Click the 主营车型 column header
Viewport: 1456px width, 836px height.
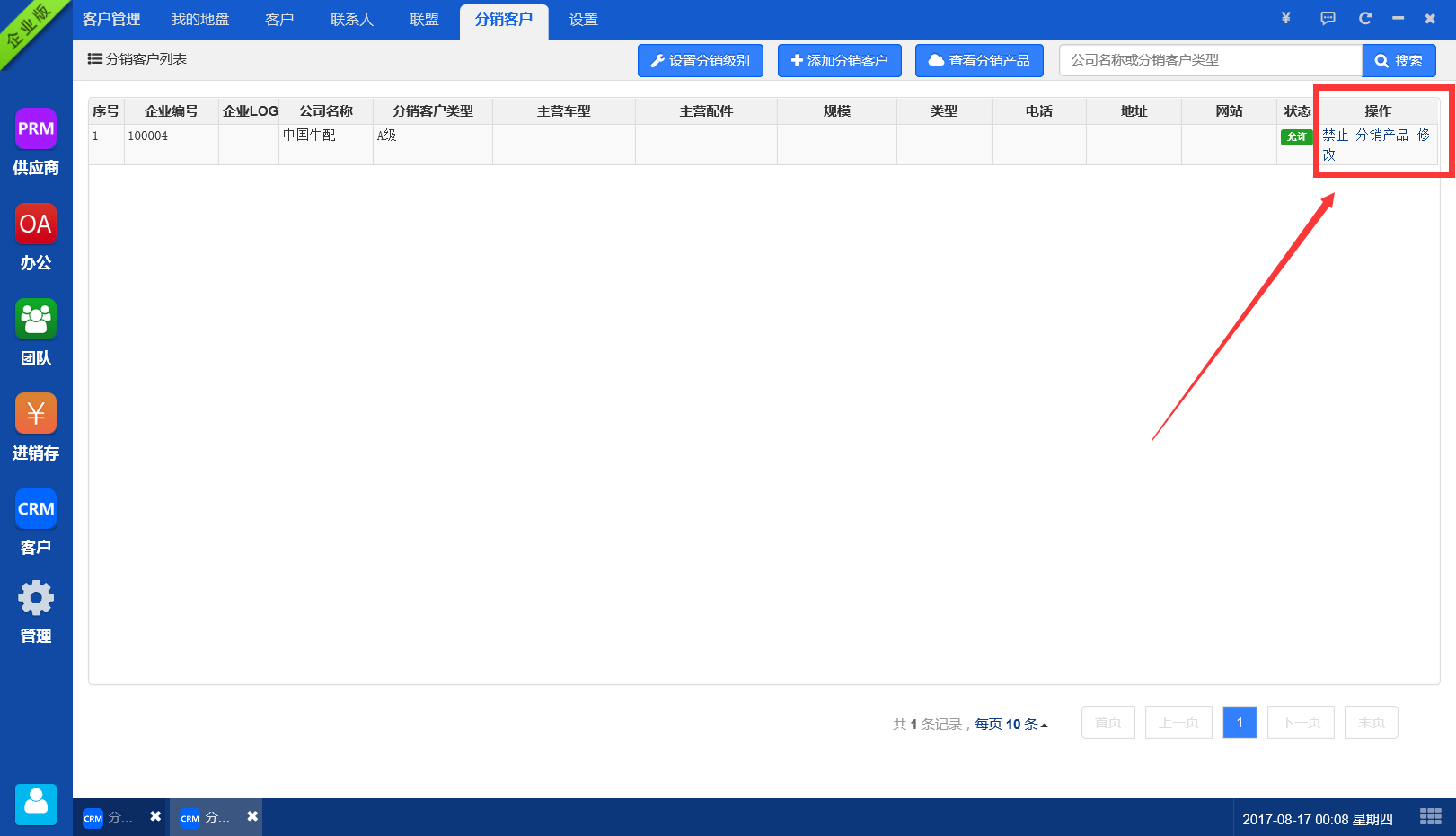click(x=564, y=111)
